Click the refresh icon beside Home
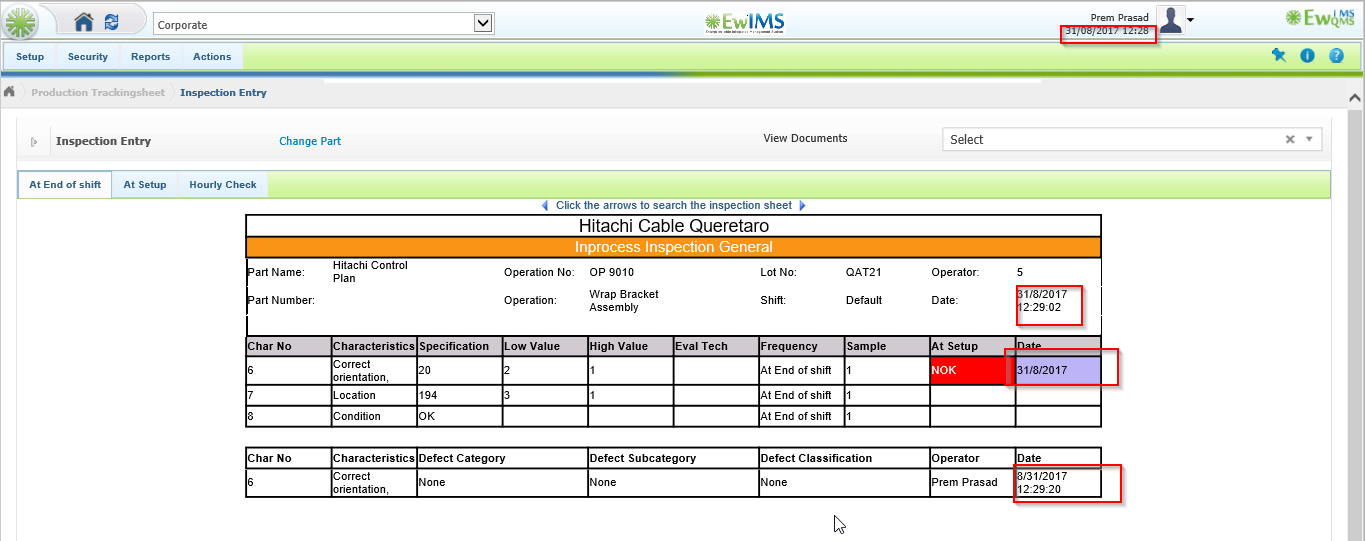This screenshot has width=1365, height=541. tap(112, 22)
